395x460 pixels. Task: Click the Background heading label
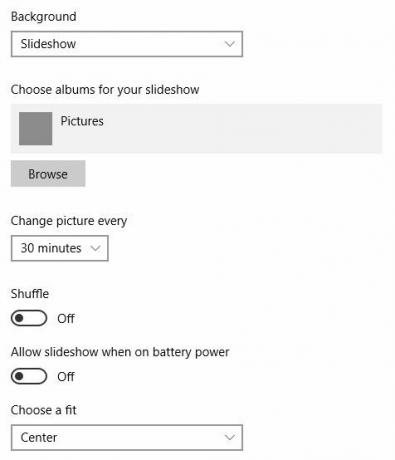(44, 17)
